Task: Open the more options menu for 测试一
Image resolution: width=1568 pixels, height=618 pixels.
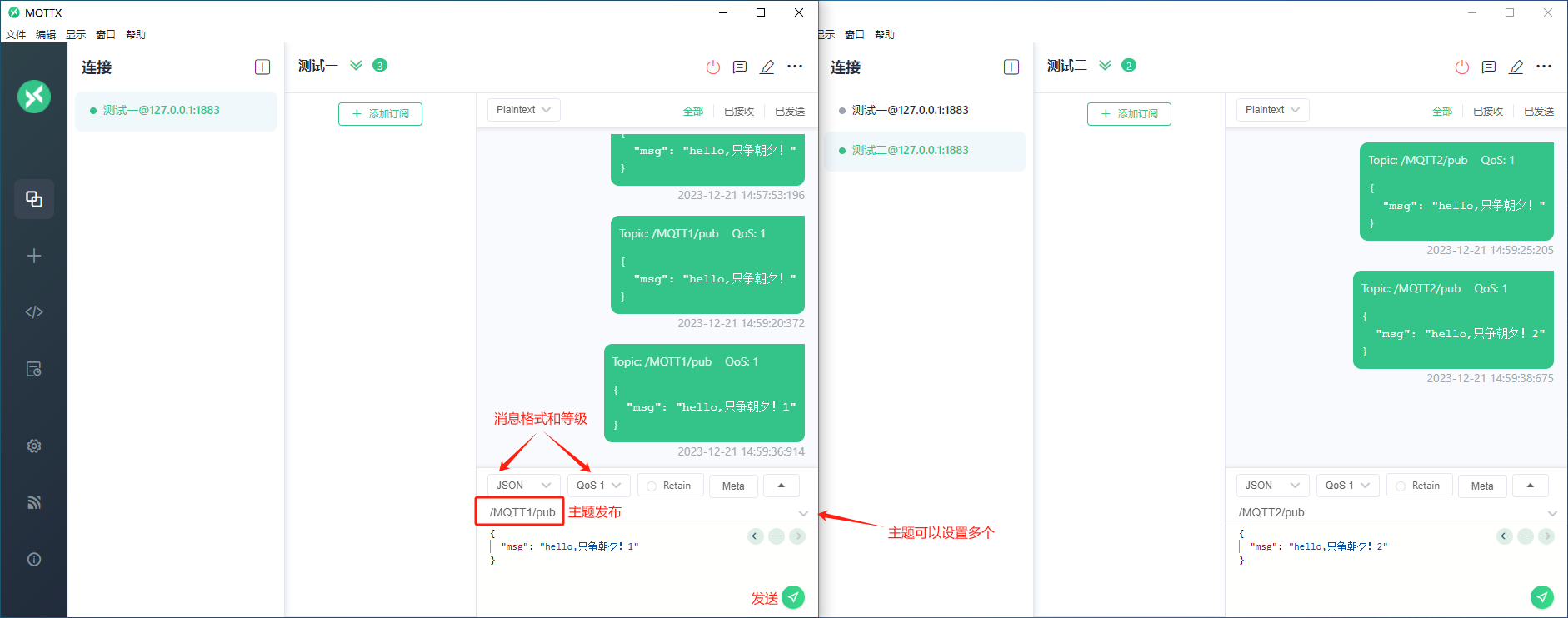Action: point(795,67)
